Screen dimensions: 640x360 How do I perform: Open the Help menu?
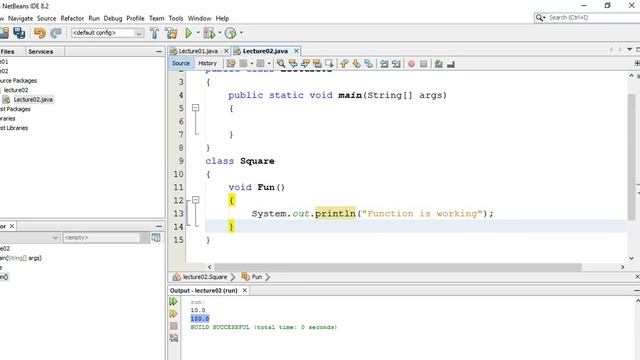point(222,18)
